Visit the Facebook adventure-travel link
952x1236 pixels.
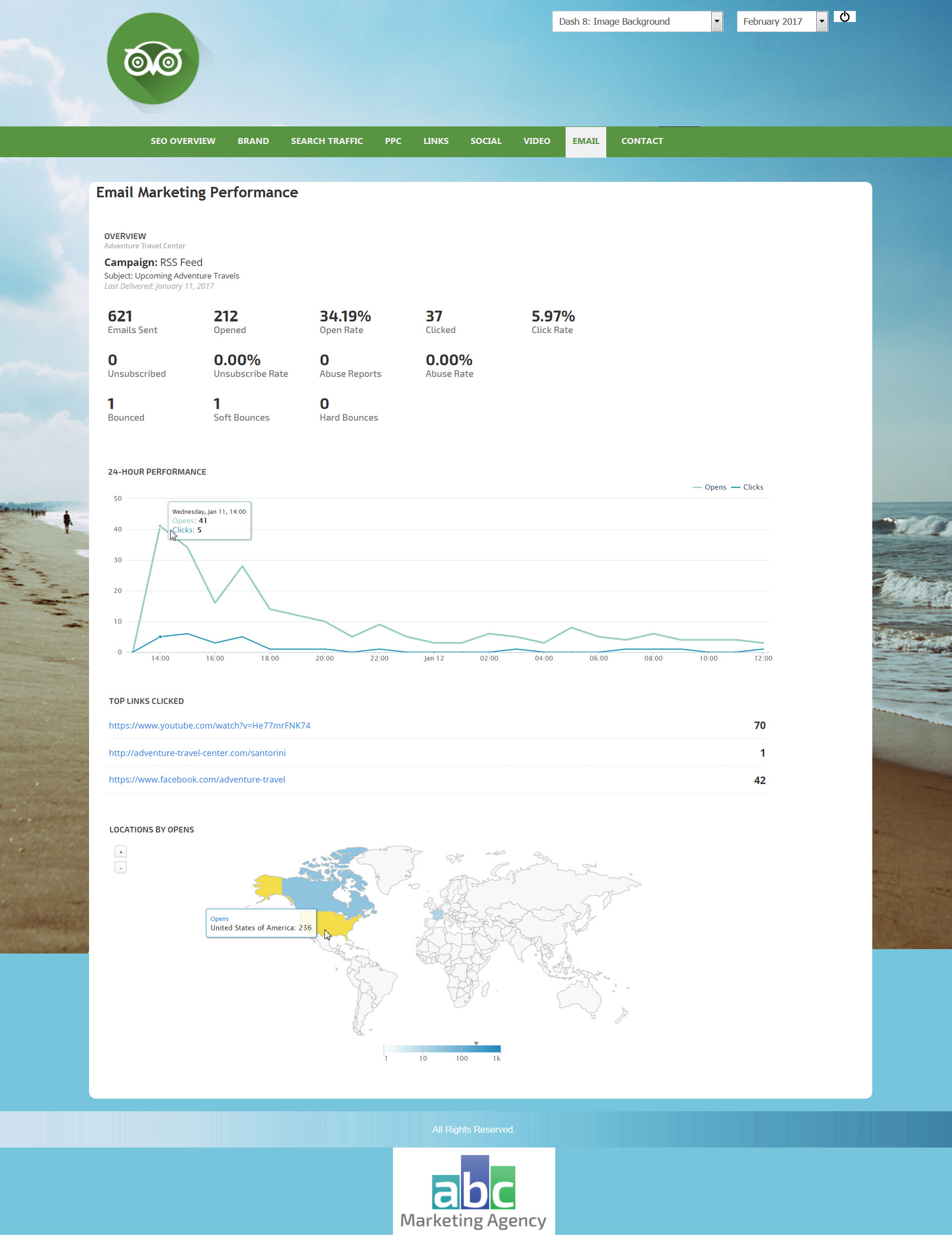[197, 779]
